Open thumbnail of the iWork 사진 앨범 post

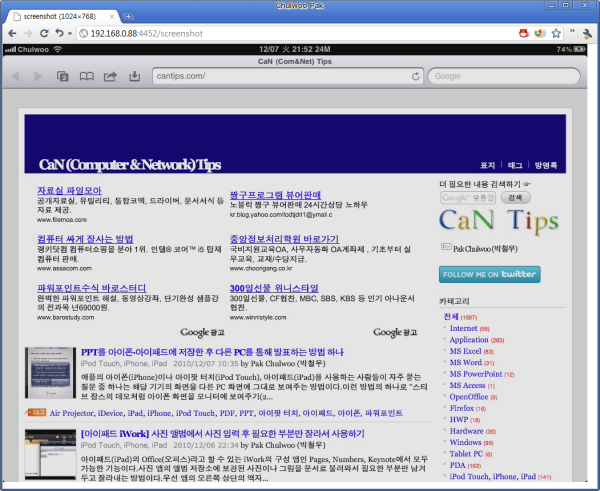tap(51, 455)
